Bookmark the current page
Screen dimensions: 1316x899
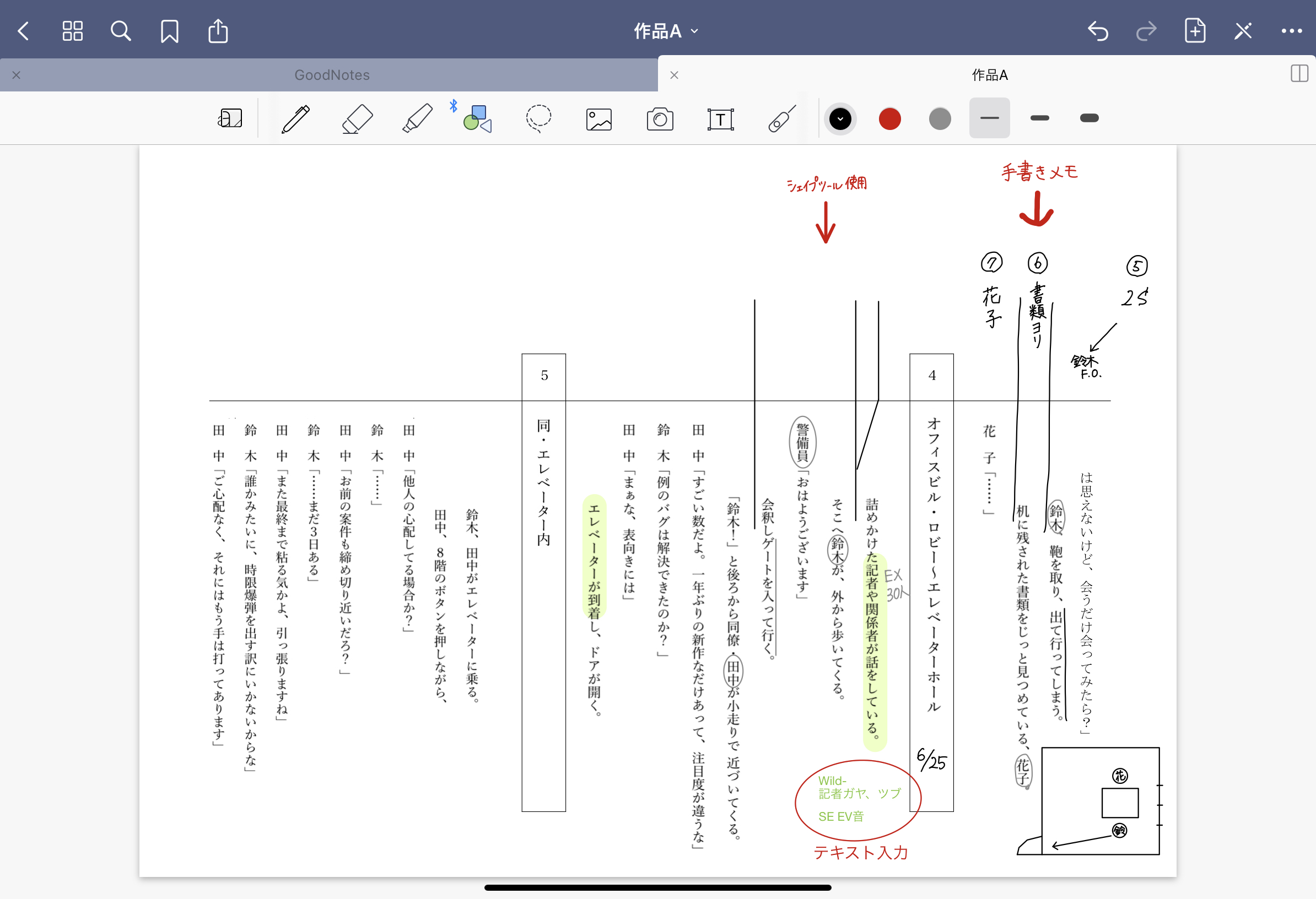point(169,30)
